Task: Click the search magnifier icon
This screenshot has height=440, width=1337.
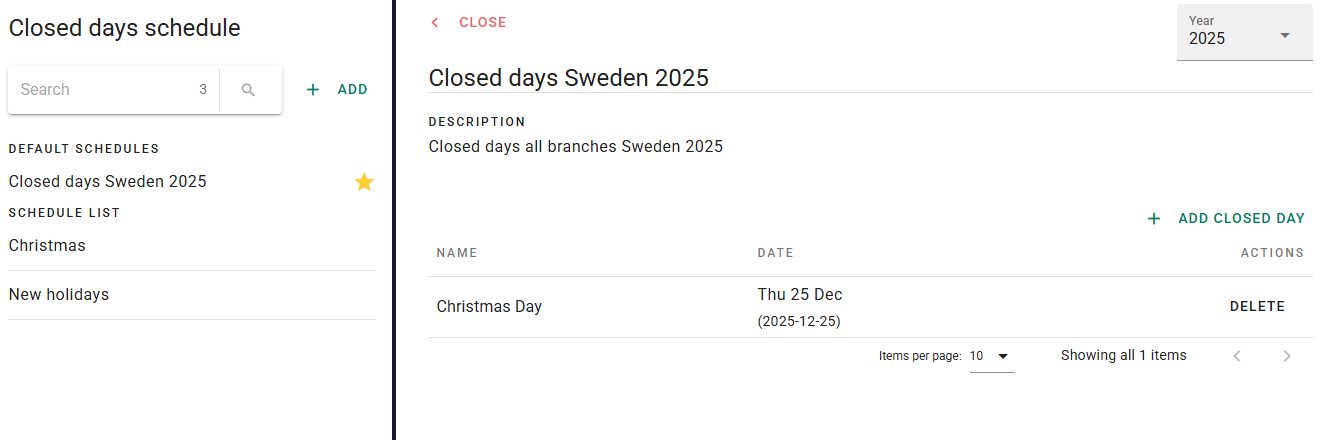Action: 249,90
